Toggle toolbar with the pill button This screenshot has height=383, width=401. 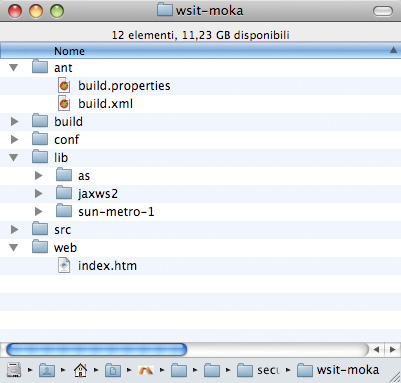point(383,11)
